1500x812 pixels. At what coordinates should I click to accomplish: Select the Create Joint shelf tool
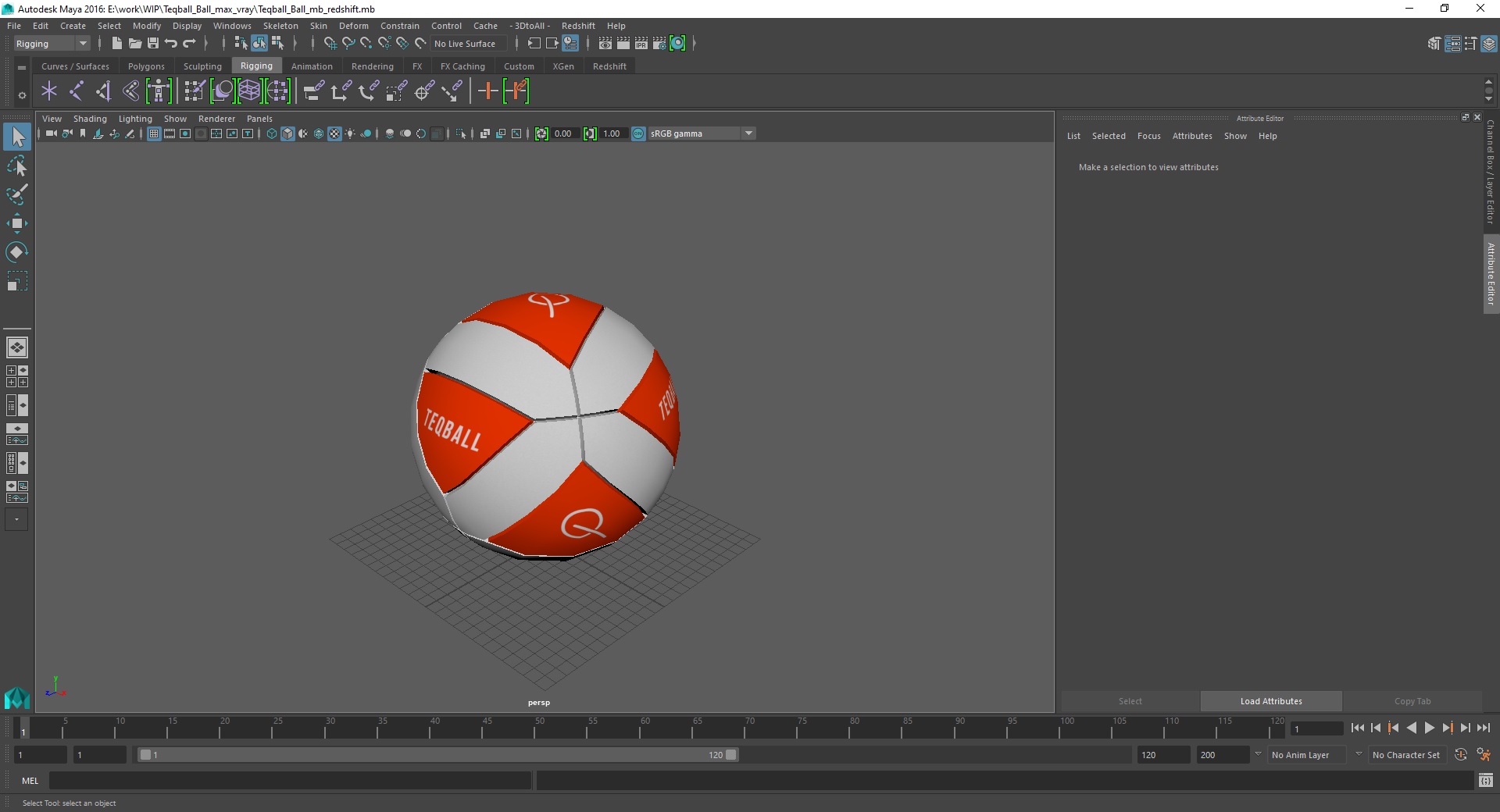(x=77, y=91)
